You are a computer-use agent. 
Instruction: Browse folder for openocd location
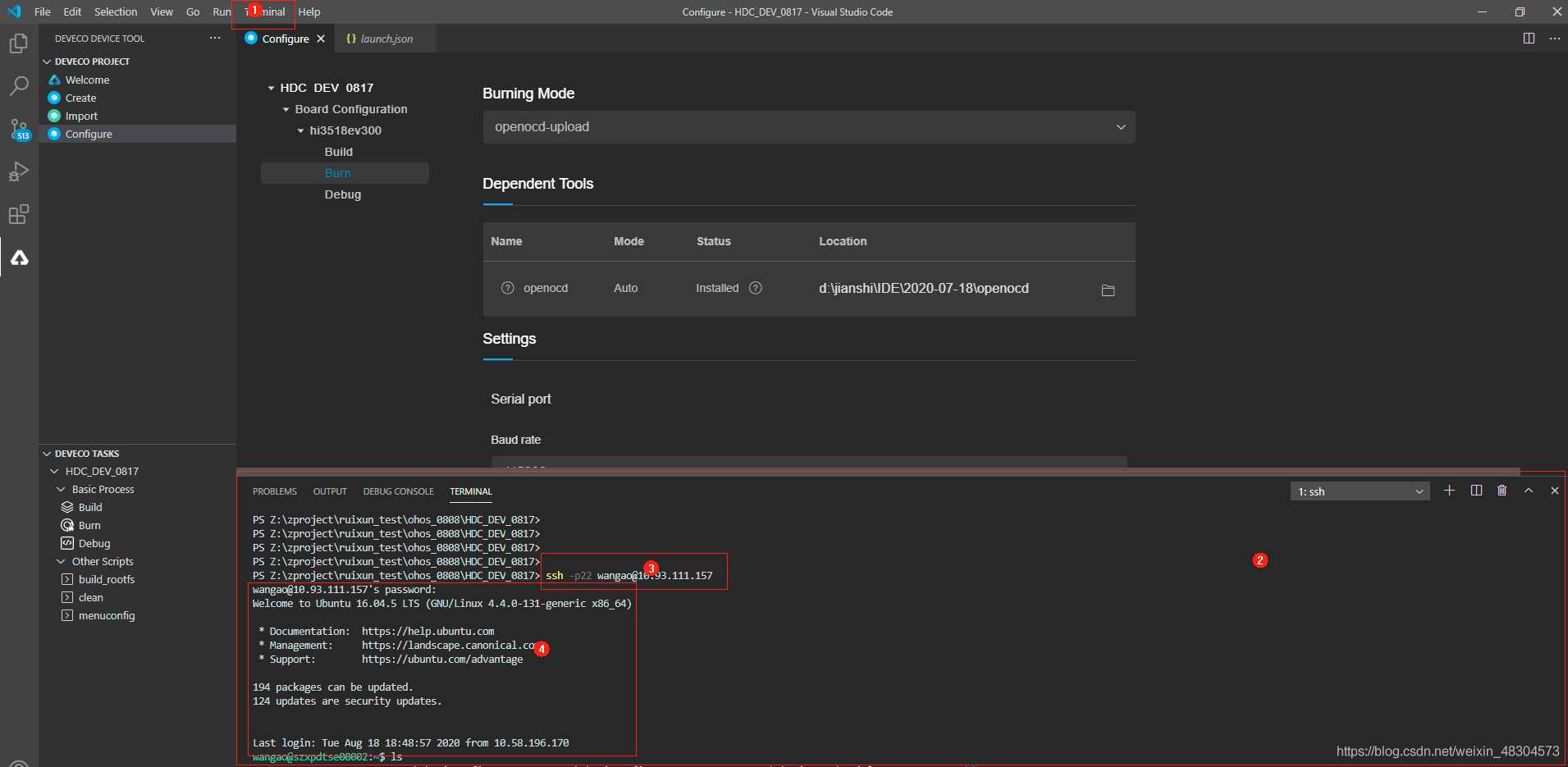click(1108, 290)
